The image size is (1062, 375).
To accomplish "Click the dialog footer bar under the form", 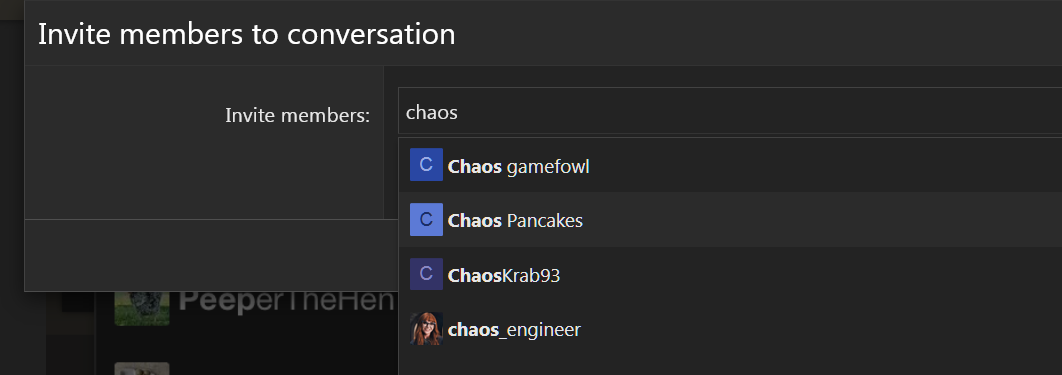I will 211,255.
